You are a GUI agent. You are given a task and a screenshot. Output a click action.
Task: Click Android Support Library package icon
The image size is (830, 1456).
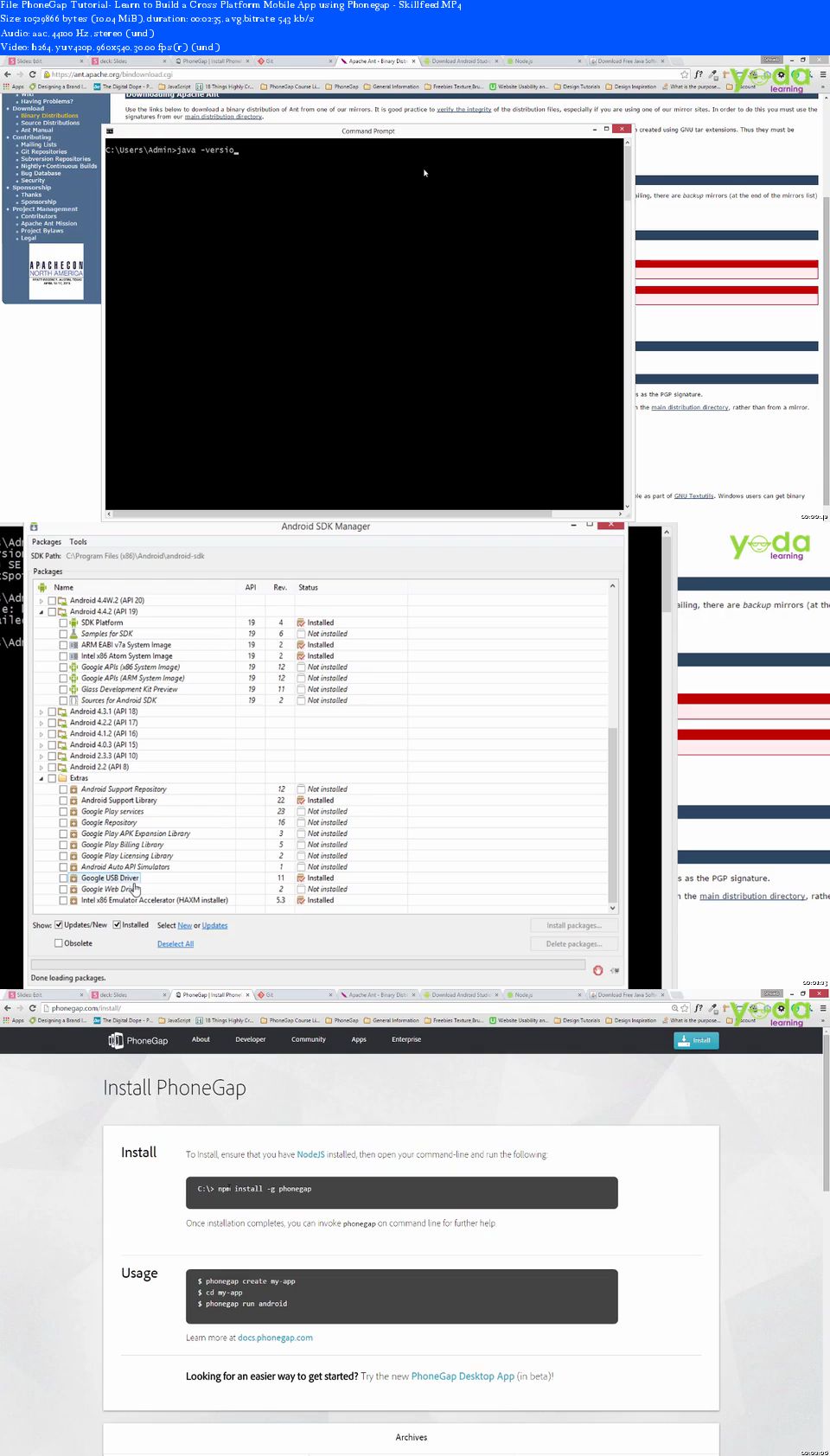pos(74,800)
